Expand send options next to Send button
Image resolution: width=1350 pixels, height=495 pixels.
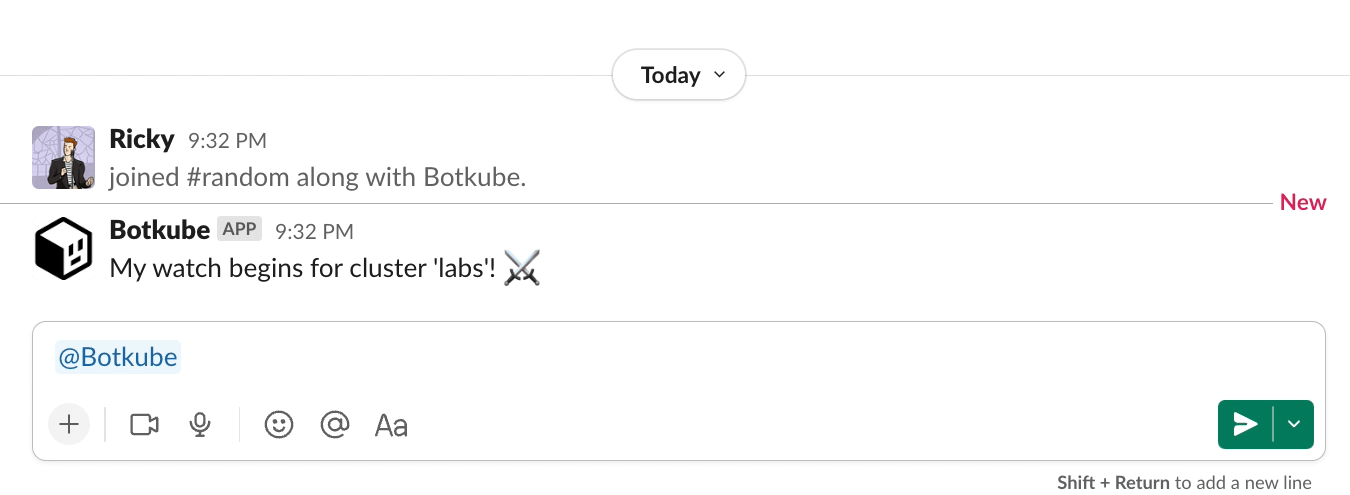click(1294, 425)
